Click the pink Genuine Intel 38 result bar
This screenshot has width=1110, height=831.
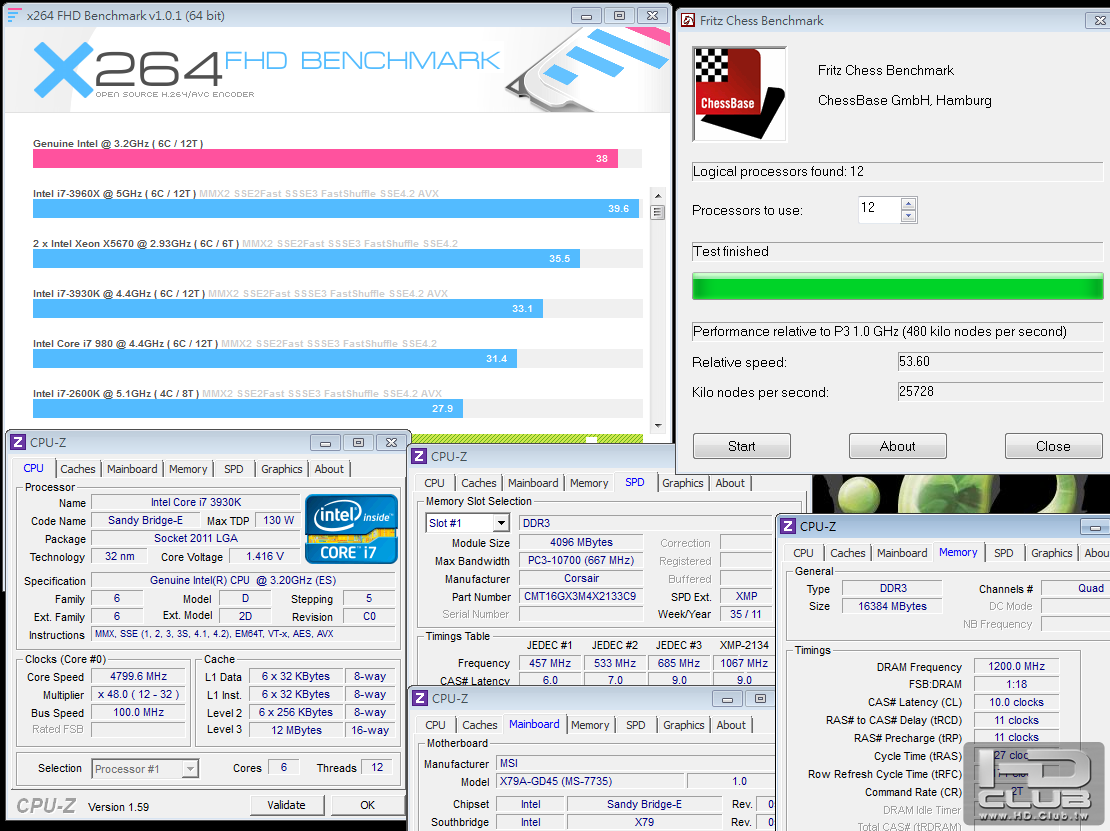pyautogui.click(x=325, y=159)
